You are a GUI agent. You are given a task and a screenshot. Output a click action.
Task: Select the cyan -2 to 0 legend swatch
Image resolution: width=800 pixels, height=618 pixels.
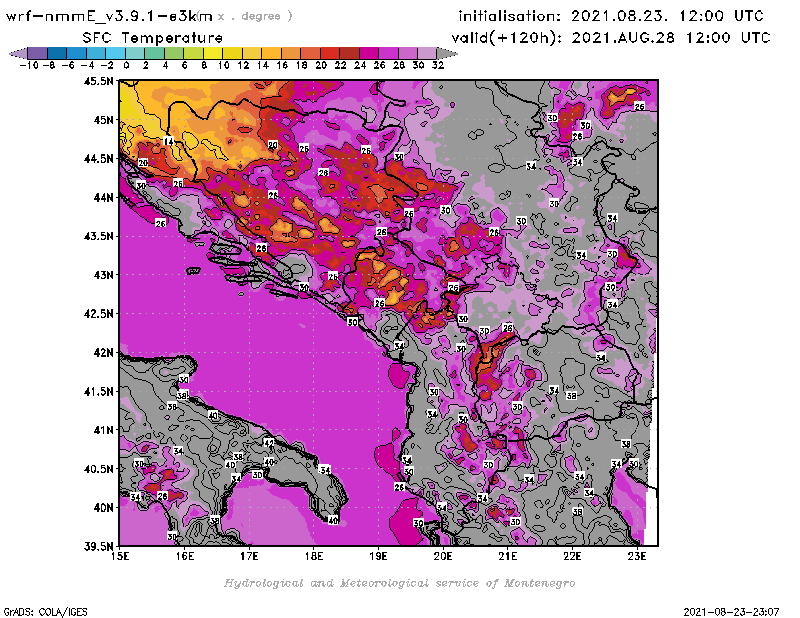click(115, 53)
